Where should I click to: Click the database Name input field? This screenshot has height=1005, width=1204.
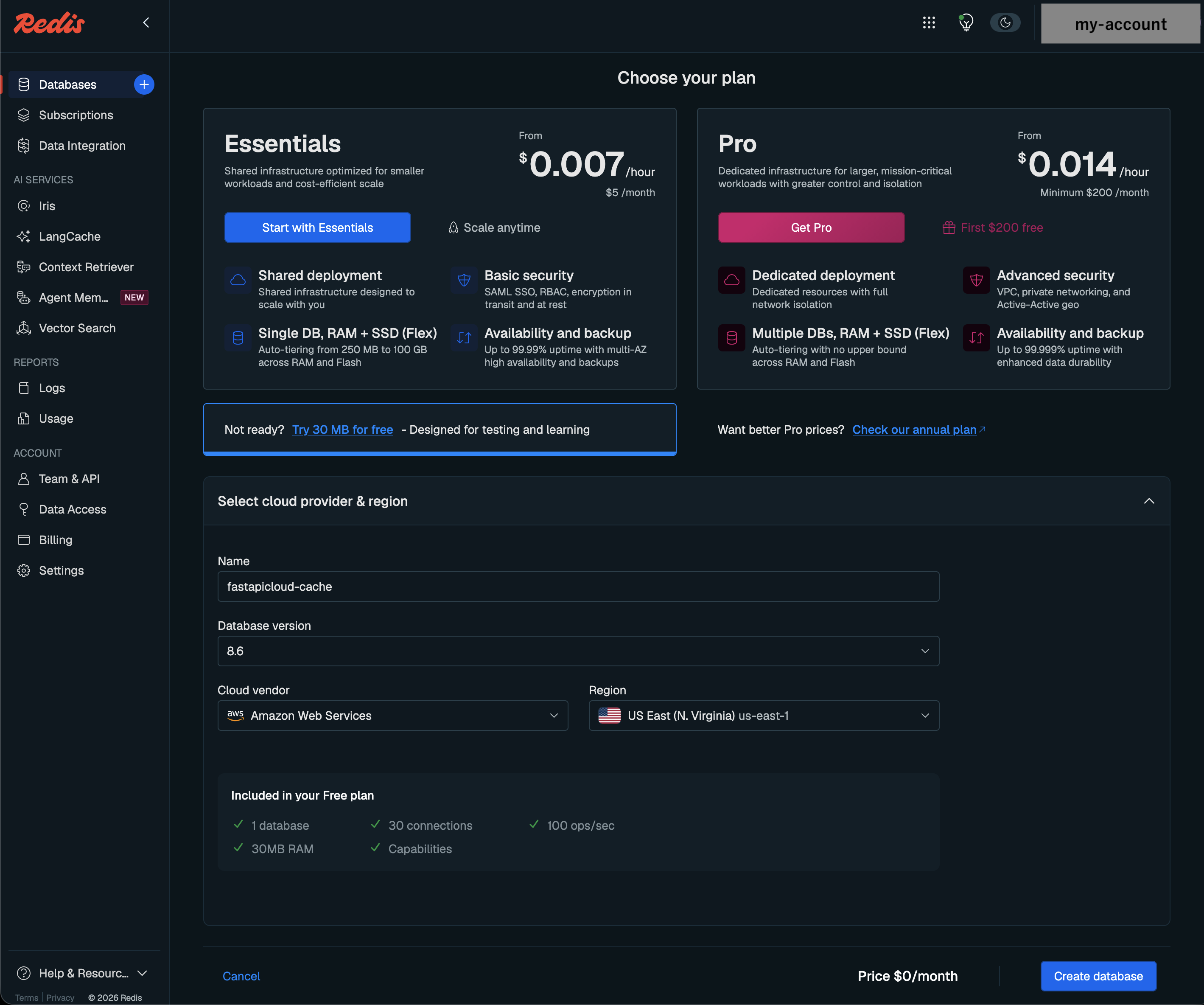[x=578, y=586]
